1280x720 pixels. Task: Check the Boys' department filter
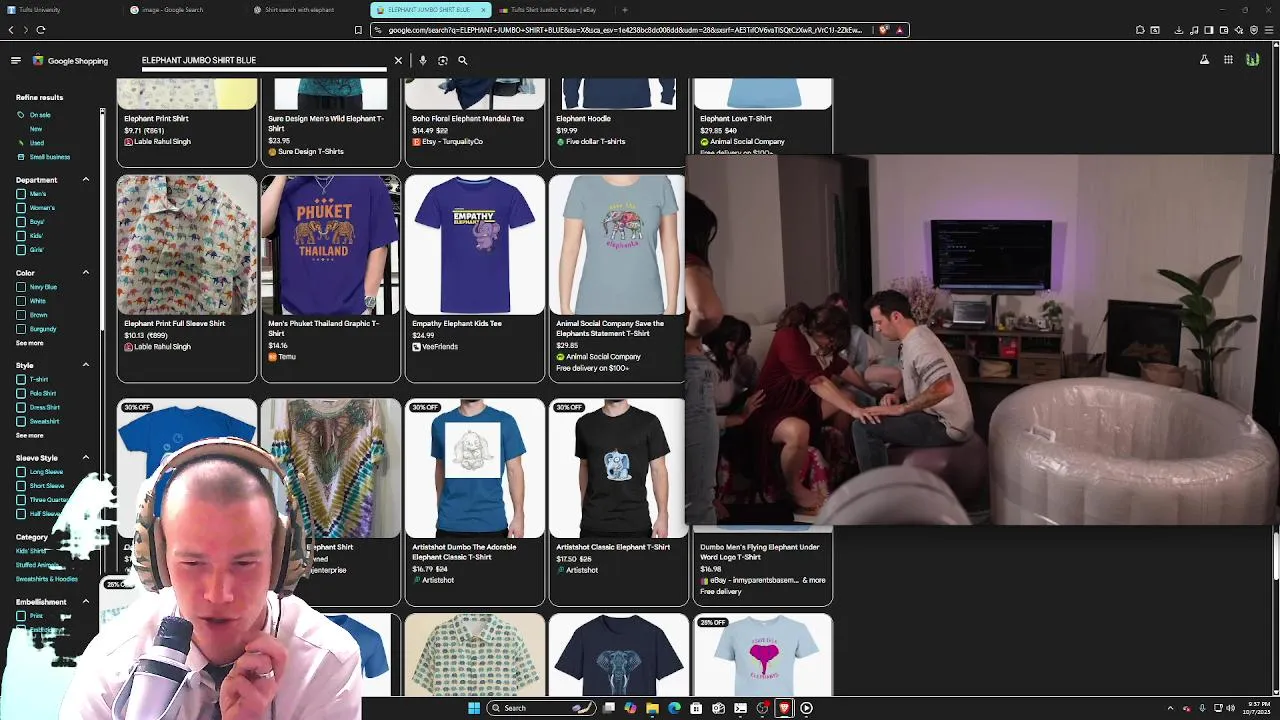(21, 222)
